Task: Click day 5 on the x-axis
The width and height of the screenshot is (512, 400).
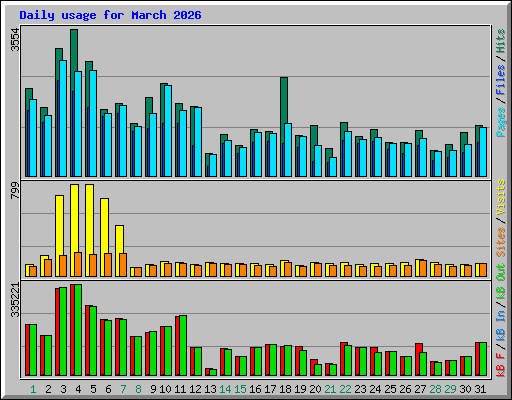Action: coord(93,389)
